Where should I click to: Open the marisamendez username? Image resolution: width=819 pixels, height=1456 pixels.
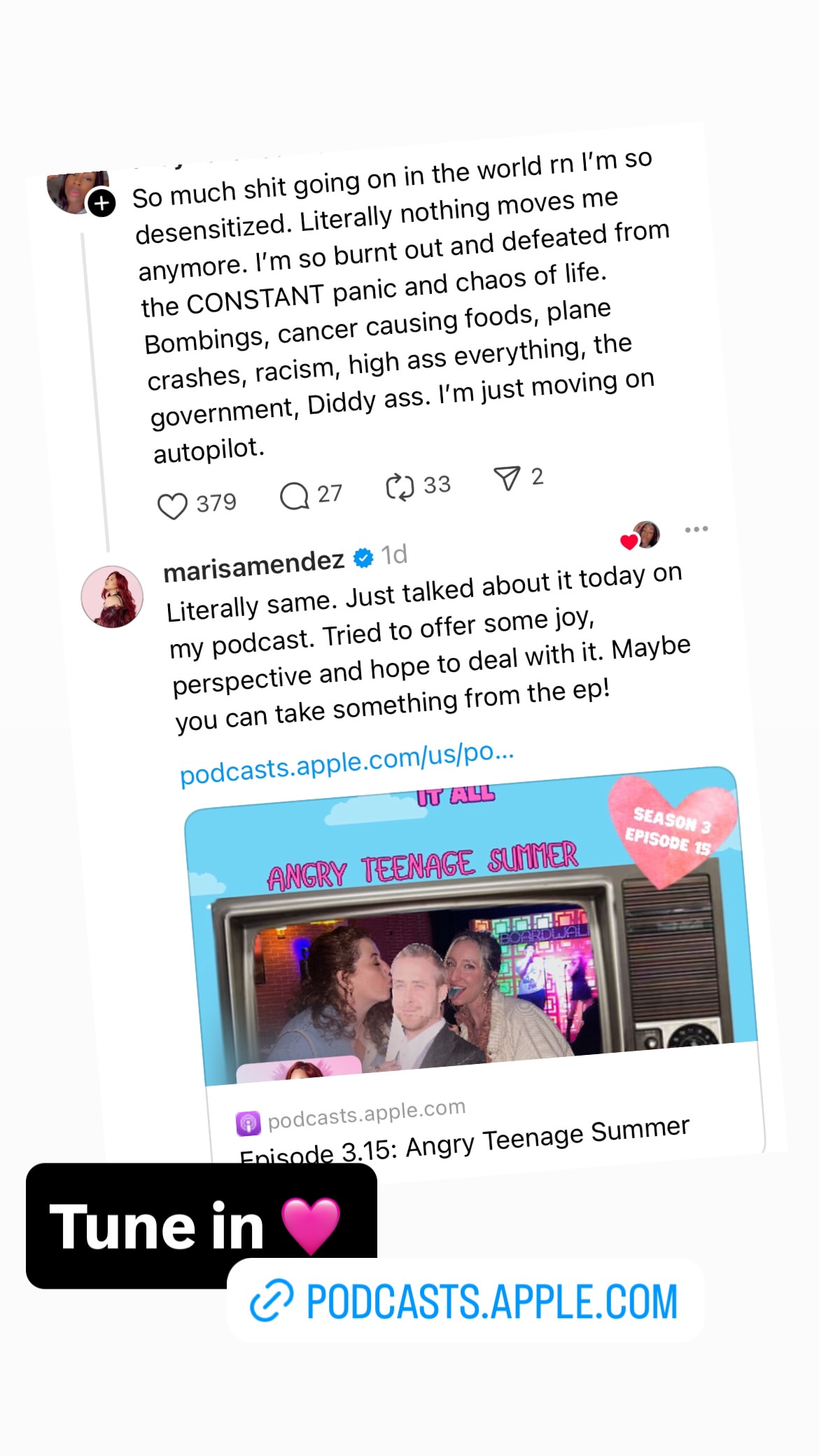tap(253, 566)
